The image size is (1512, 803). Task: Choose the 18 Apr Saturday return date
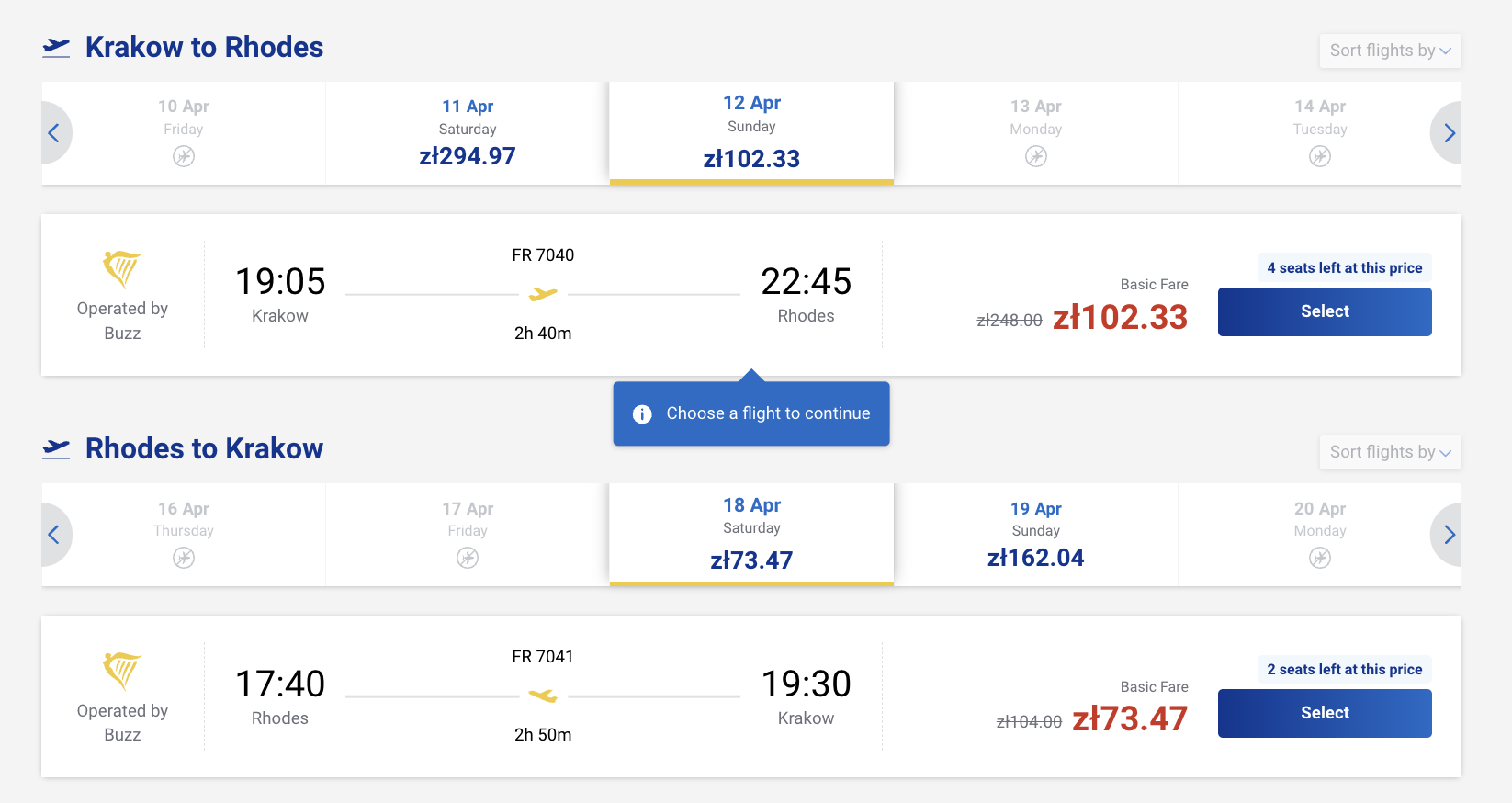coord(751,535)
